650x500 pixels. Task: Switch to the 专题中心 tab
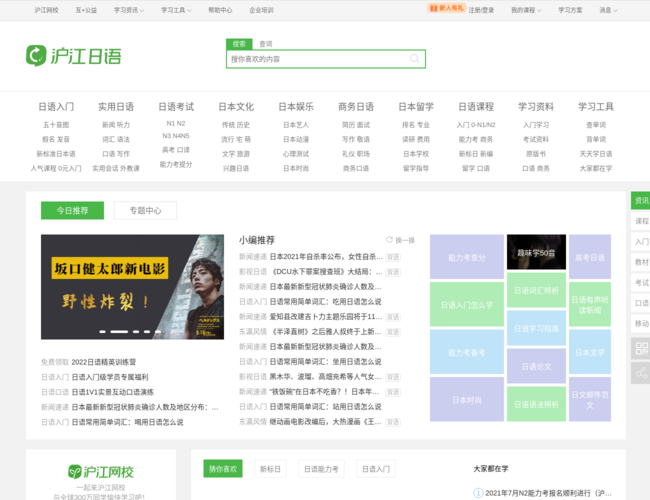[145, 210]
